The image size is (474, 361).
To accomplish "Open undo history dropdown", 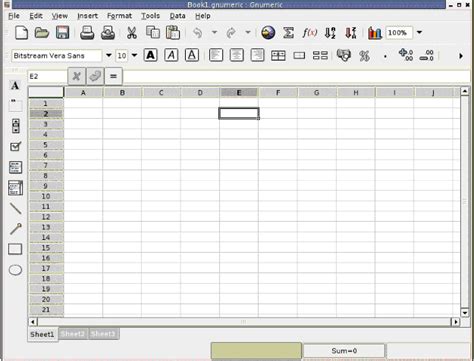I will pyautogui.click(x=214, y=33).
